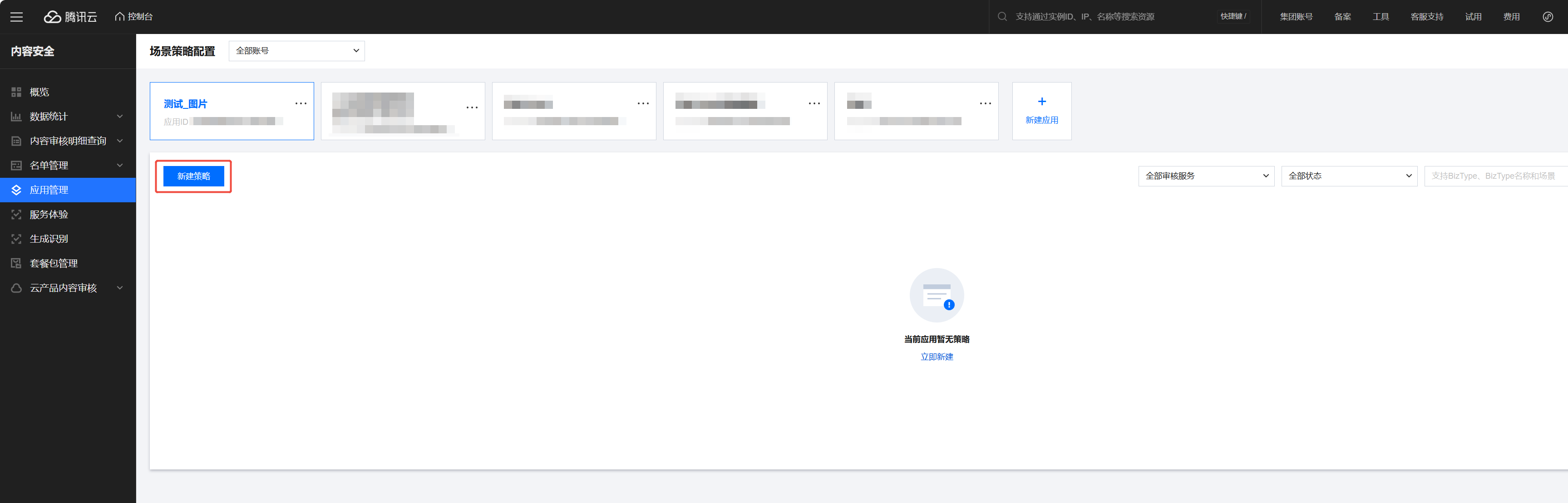
Task: Click the 概览 grid icon in sidebar
Action: pos(16,93)
